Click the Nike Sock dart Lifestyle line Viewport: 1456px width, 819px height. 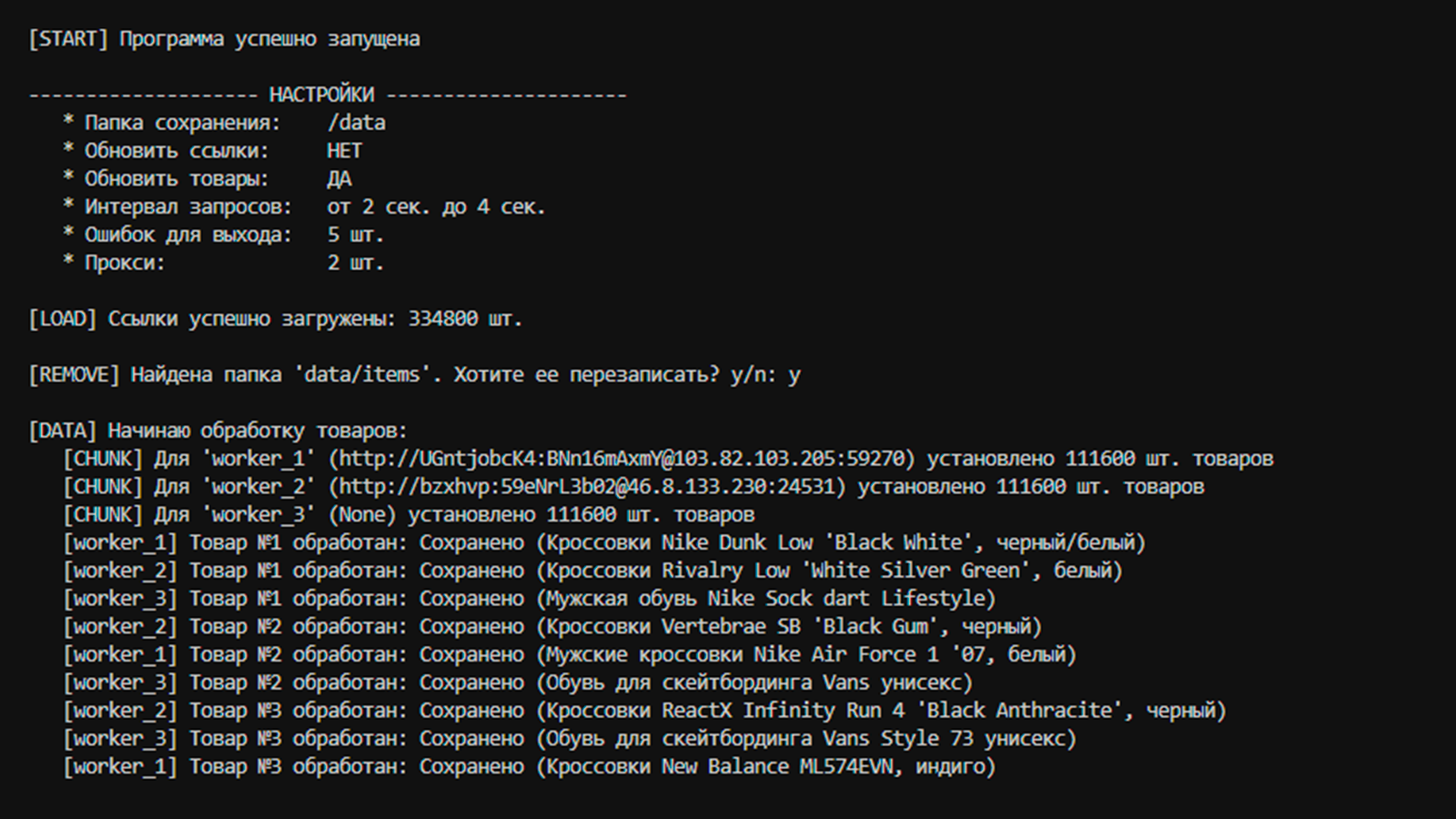pyautogui.click(x=529, y=599)
